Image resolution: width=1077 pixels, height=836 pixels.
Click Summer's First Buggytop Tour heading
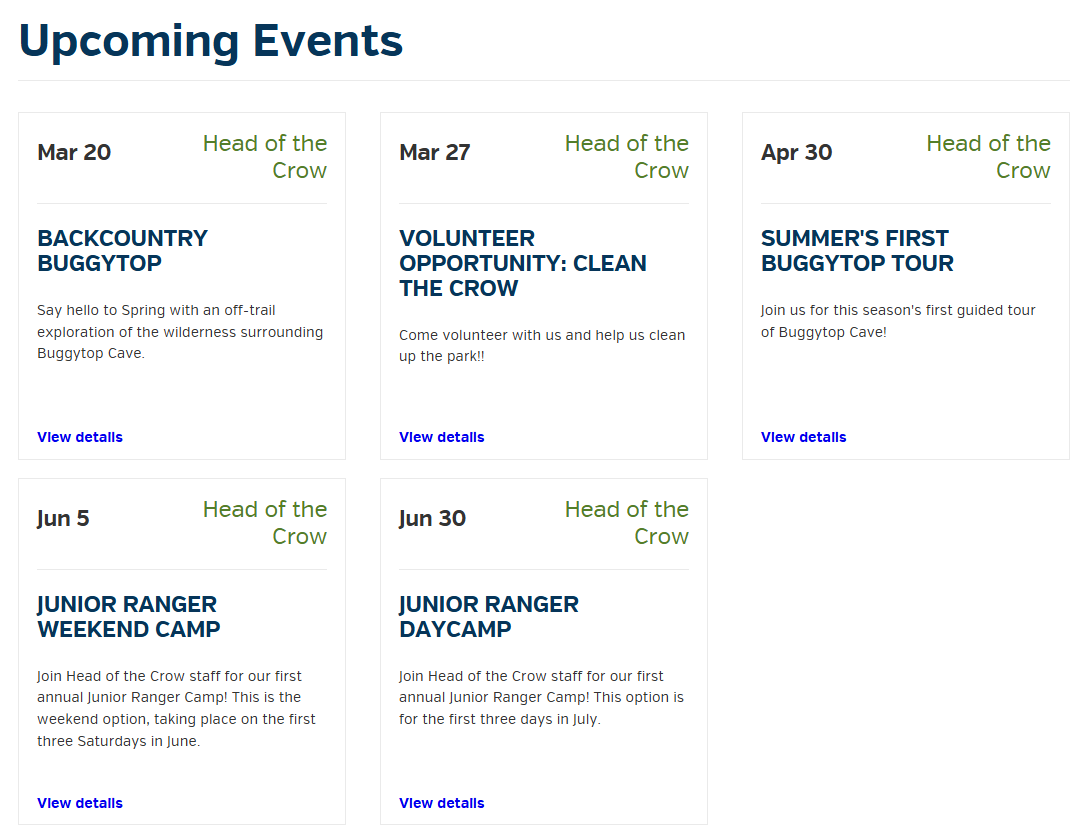[x=857, y=251]
